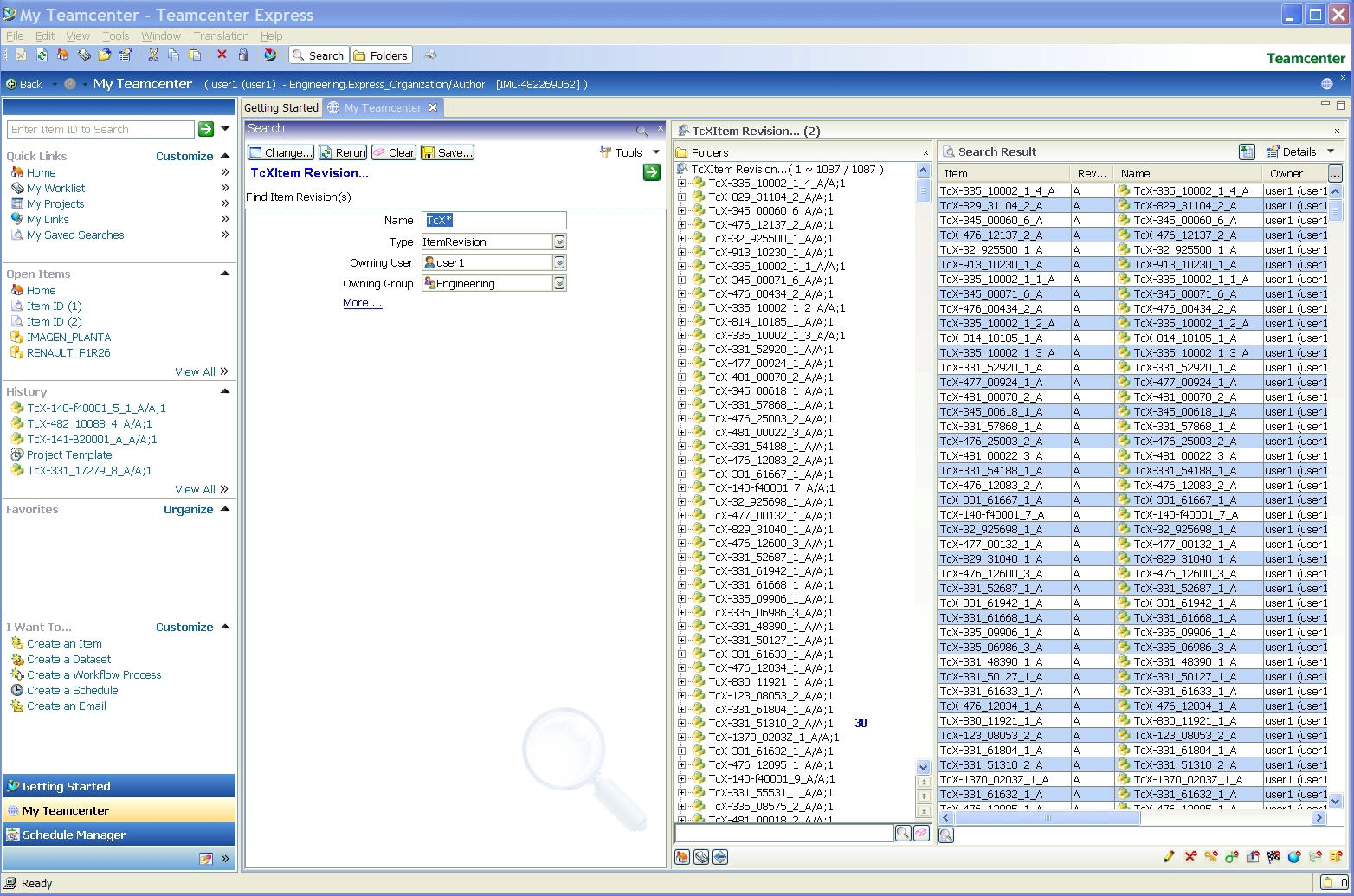
Task: Select the user1 row for TcX-829_31104_2_A
Action: click(x=1296, y=206)
